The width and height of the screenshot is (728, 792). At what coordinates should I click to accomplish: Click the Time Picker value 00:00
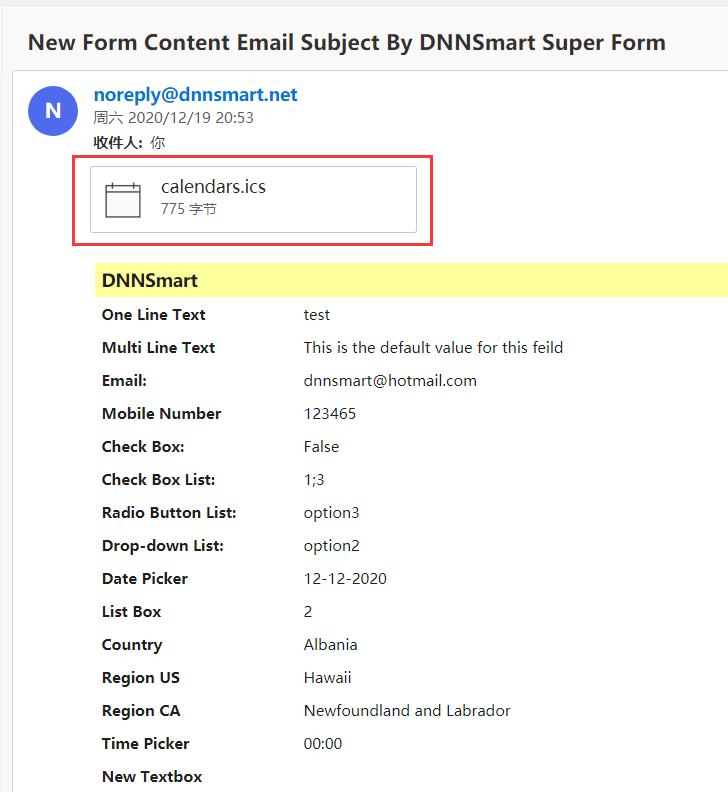coord(323,744)
